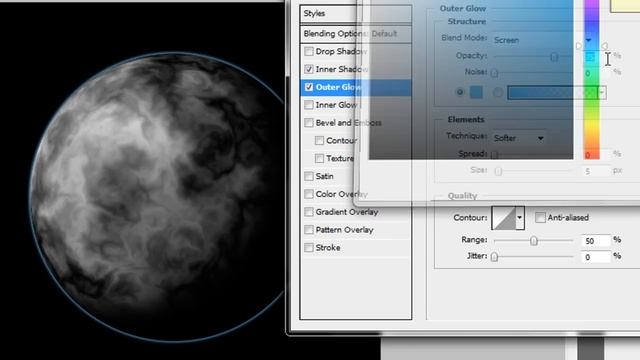Open the blue glow color swatch
Screen dimensions: 640x360
point(476,92)
